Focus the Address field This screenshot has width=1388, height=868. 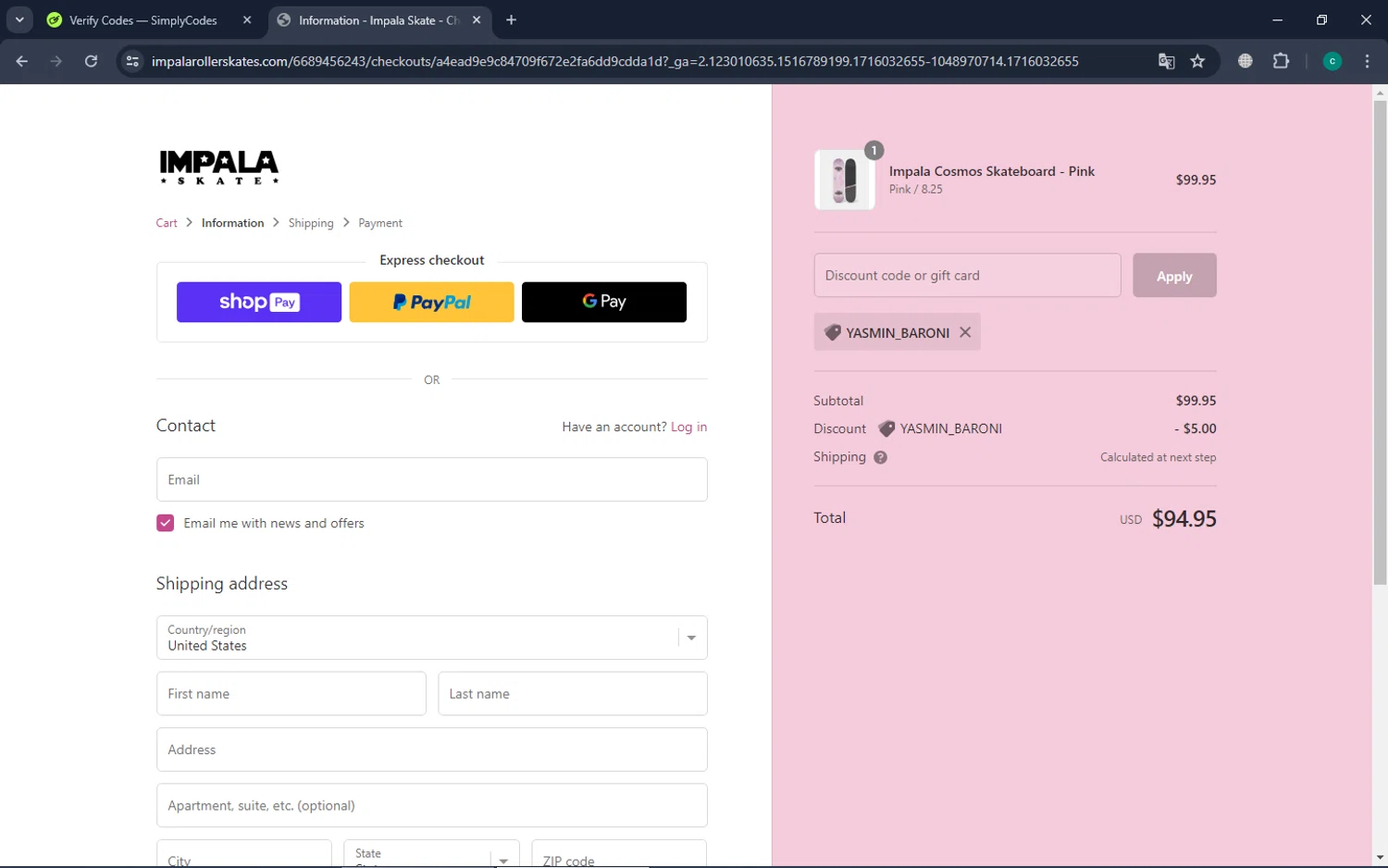[x=432, y=750]
